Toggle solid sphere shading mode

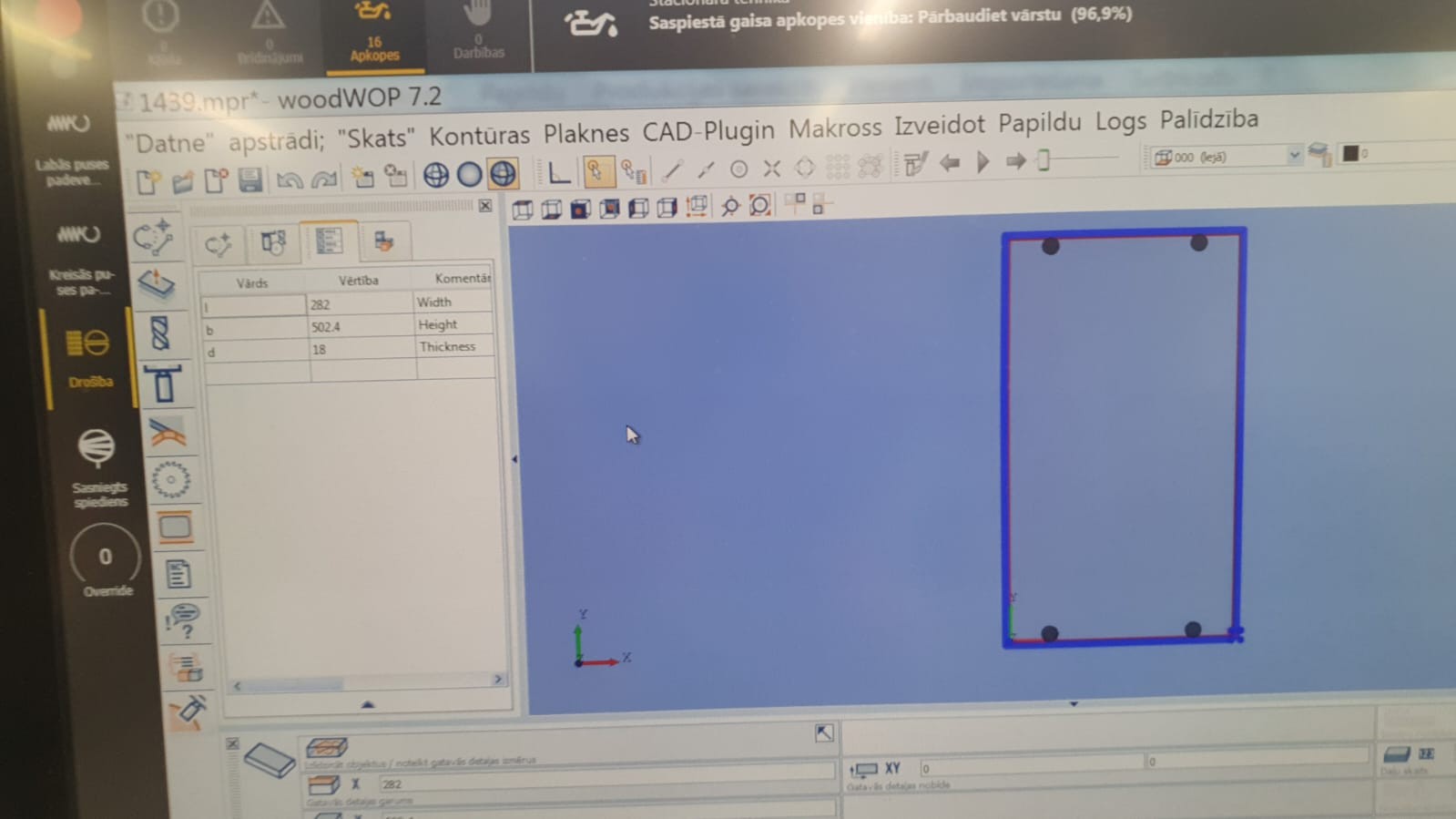click(x=469, y=173)
